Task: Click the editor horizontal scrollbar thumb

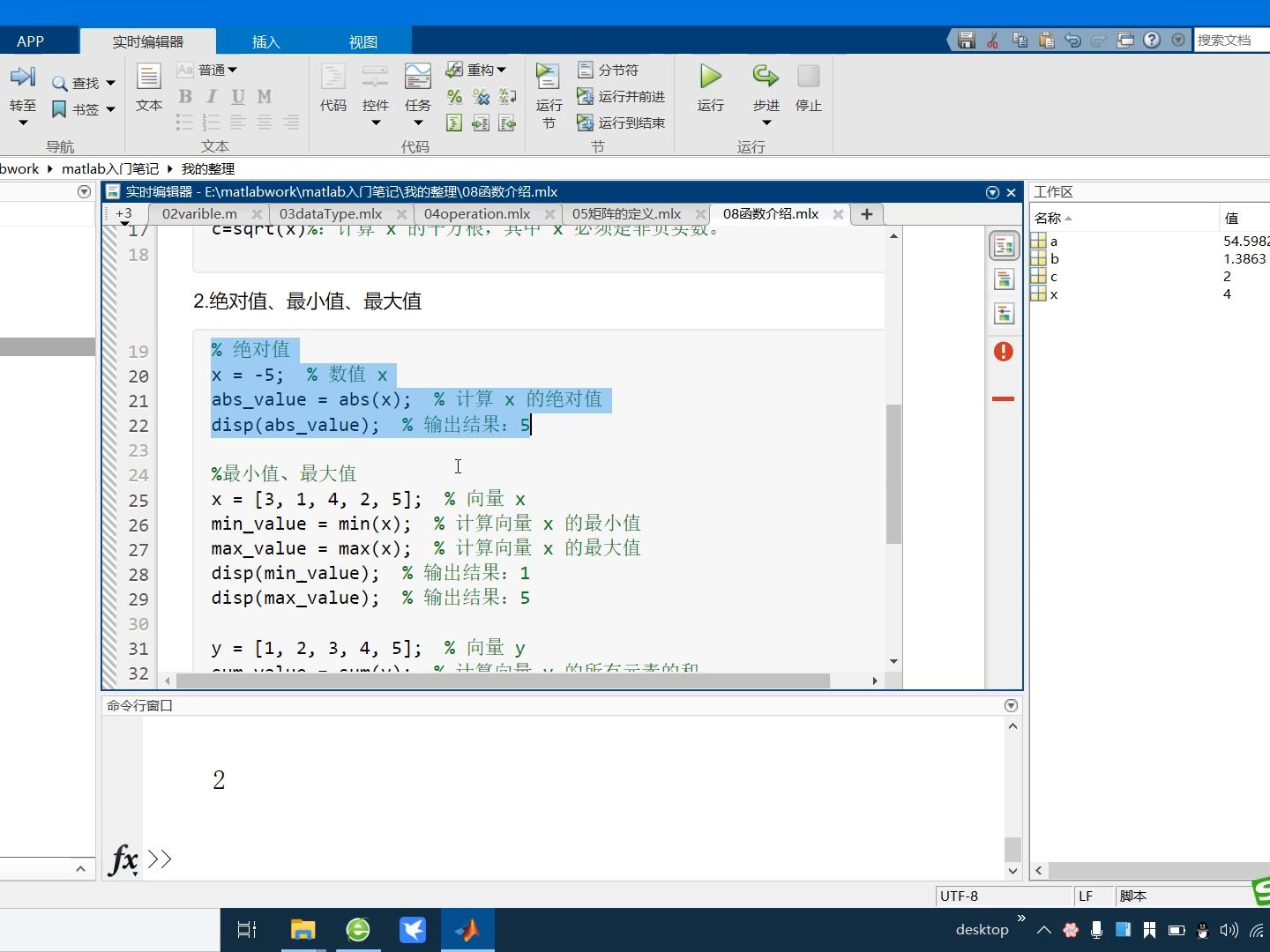Action: click(x=503, y=681)
